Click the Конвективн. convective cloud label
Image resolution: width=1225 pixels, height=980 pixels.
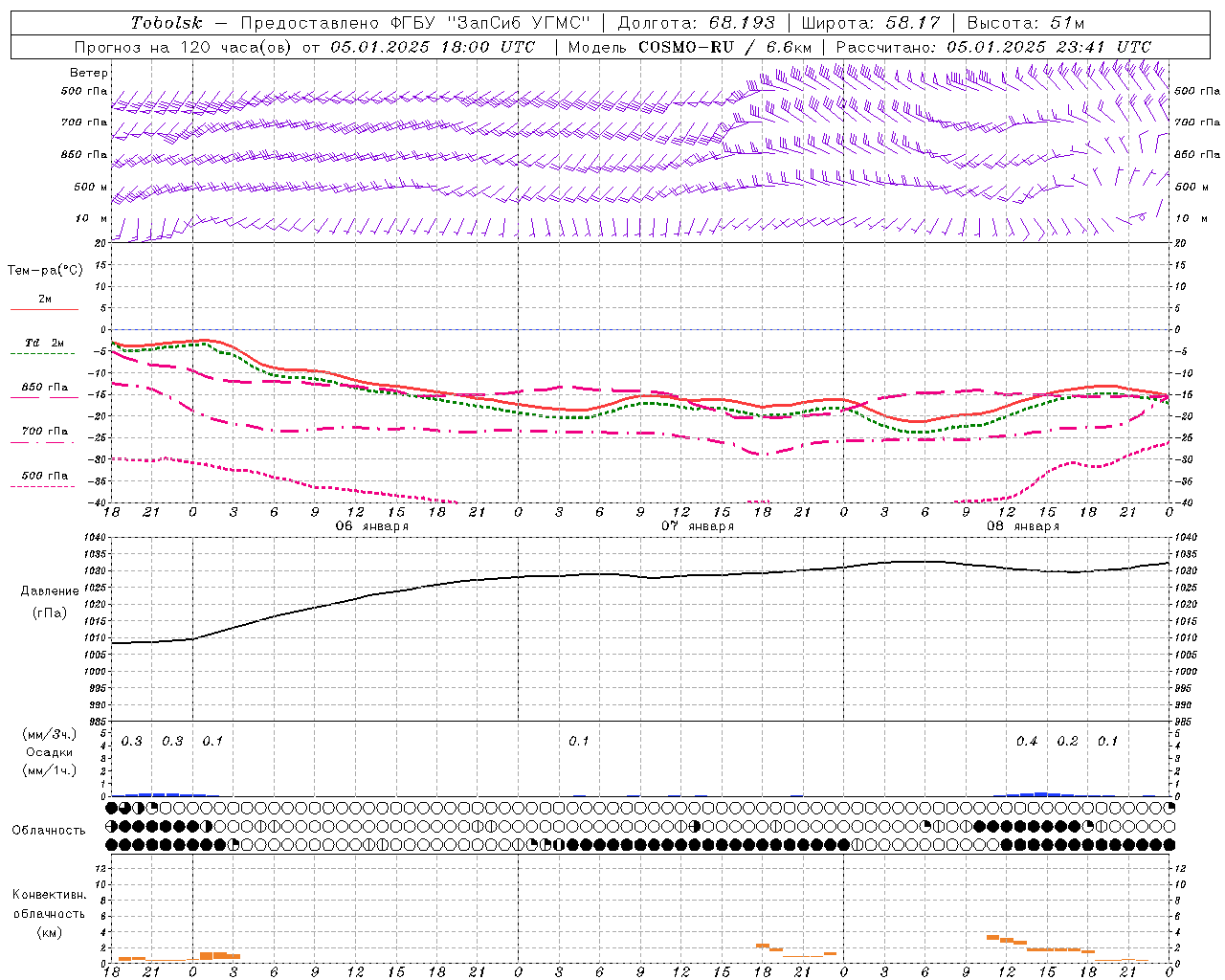click(x=49, y=896)
